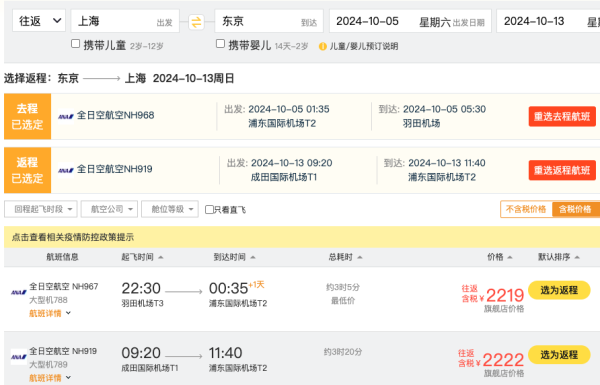Click 默认排序 column header

554,257
